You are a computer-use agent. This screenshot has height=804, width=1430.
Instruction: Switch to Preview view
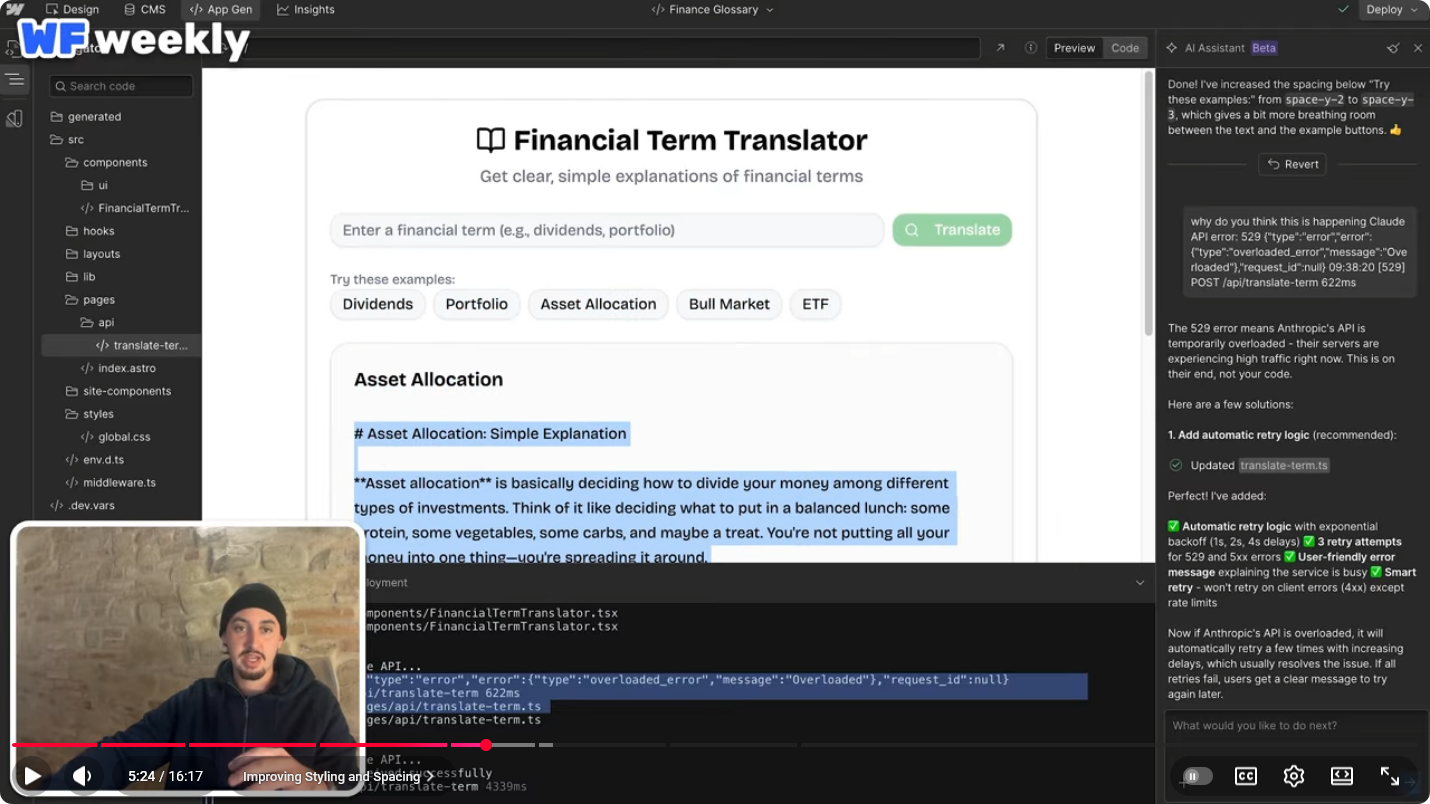pos(1074,48)
